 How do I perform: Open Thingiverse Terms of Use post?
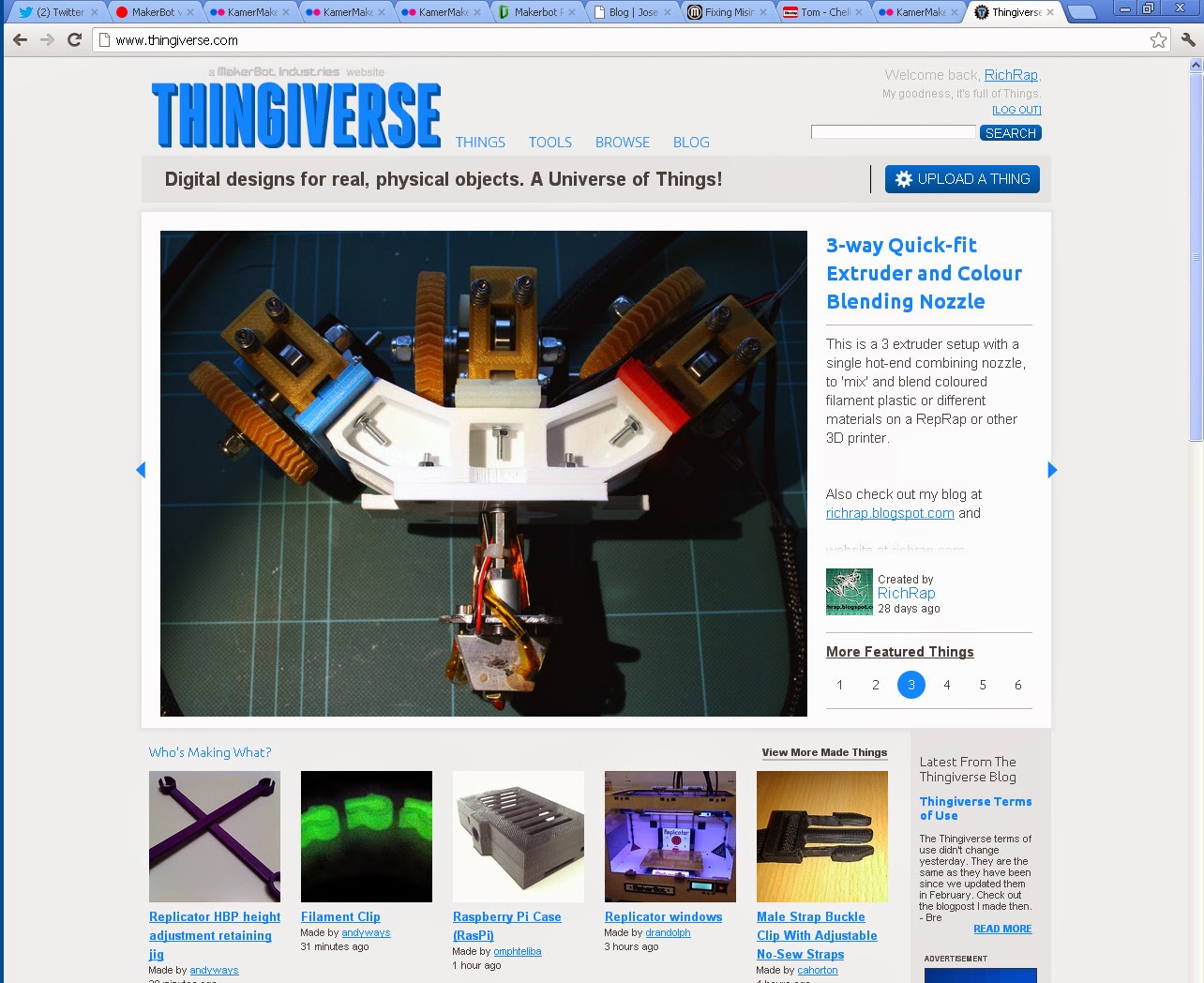pyautogui.click(x=975, y=809)
